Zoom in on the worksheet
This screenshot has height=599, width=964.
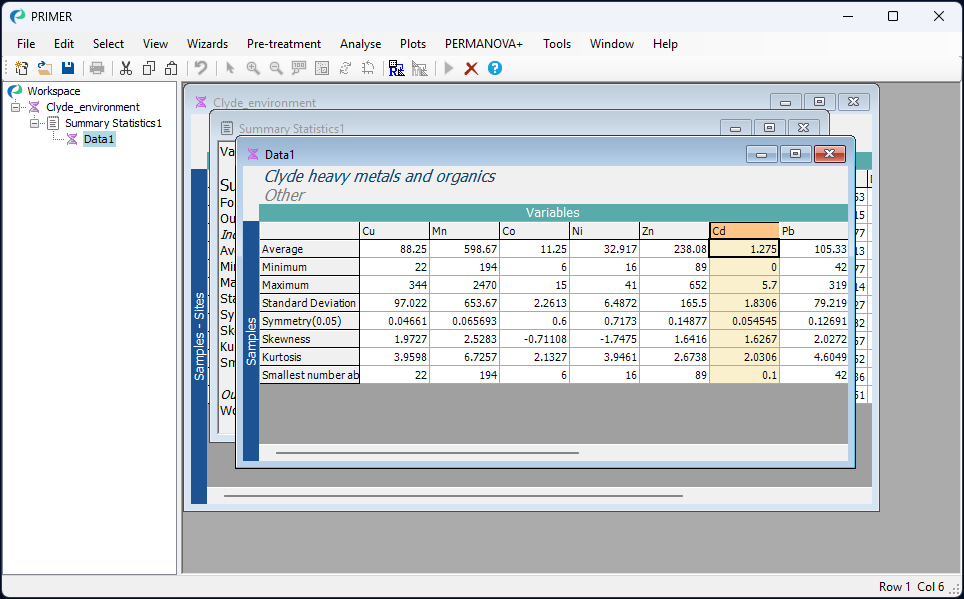tap(253, 68)
